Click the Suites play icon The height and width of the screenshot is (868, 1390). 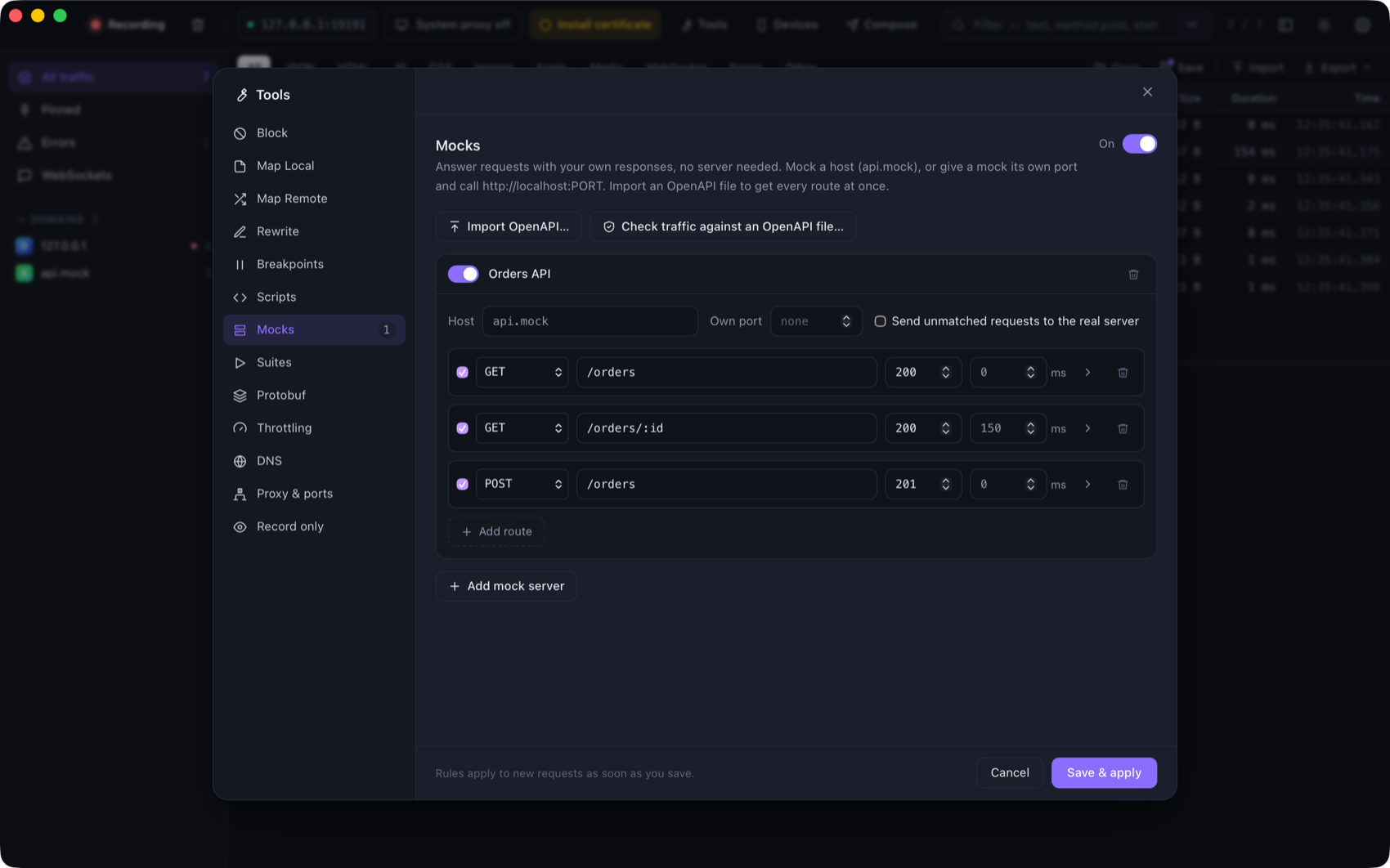coord(240,362)
